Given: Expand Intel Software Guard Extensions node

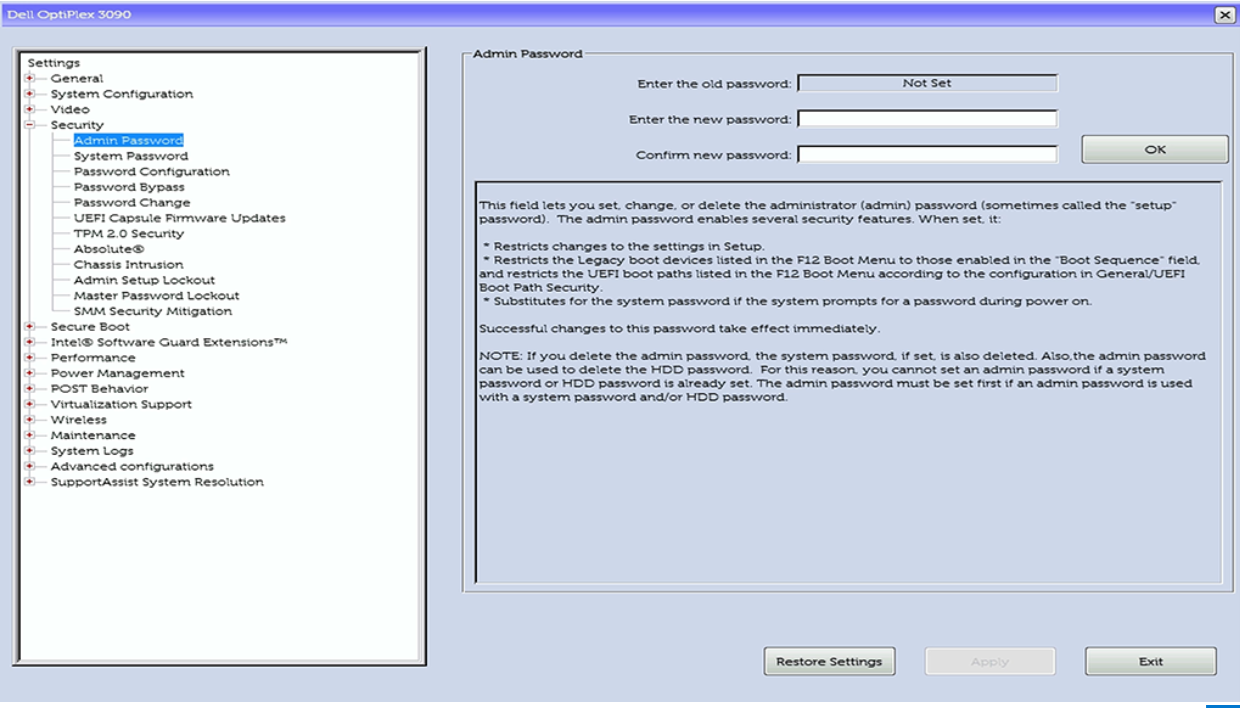Looking at the screenshot, I should [29, 341].
